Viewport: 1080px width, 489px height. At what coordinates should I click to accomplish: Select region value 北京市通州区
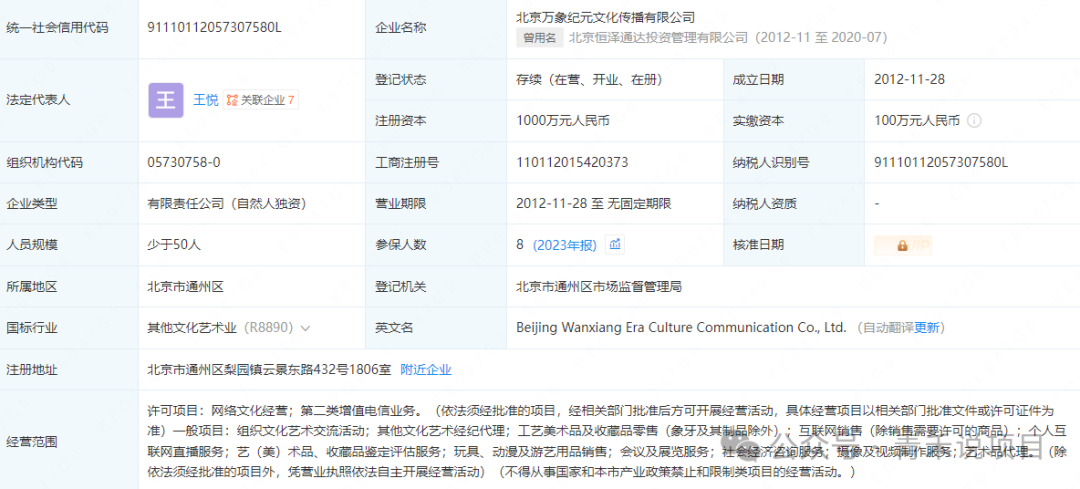click(x=185, y=287)
